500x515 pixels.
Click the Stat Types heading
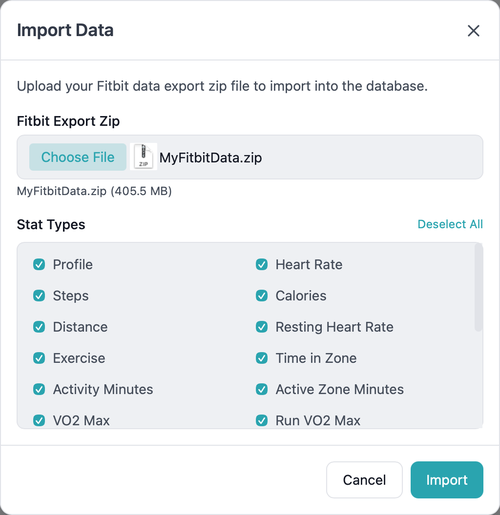click(51, 225)
